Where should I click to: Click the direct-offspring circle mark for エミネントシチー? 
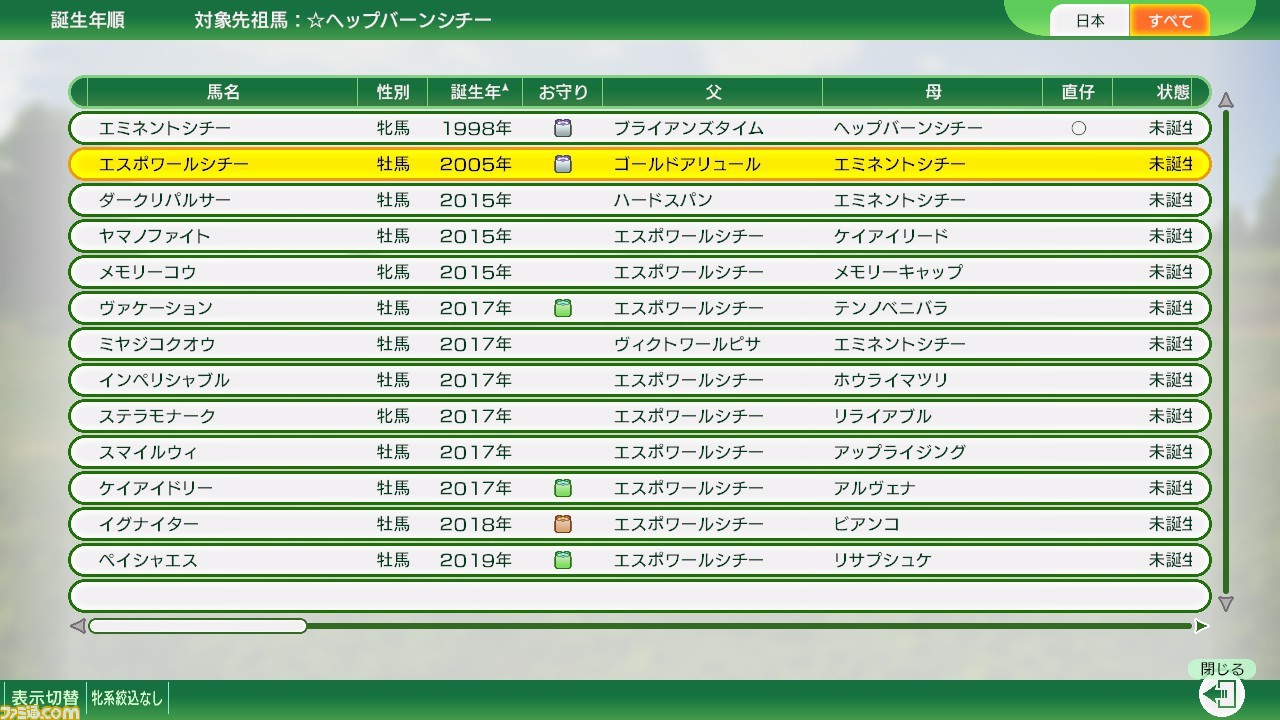click(1078, 128)
